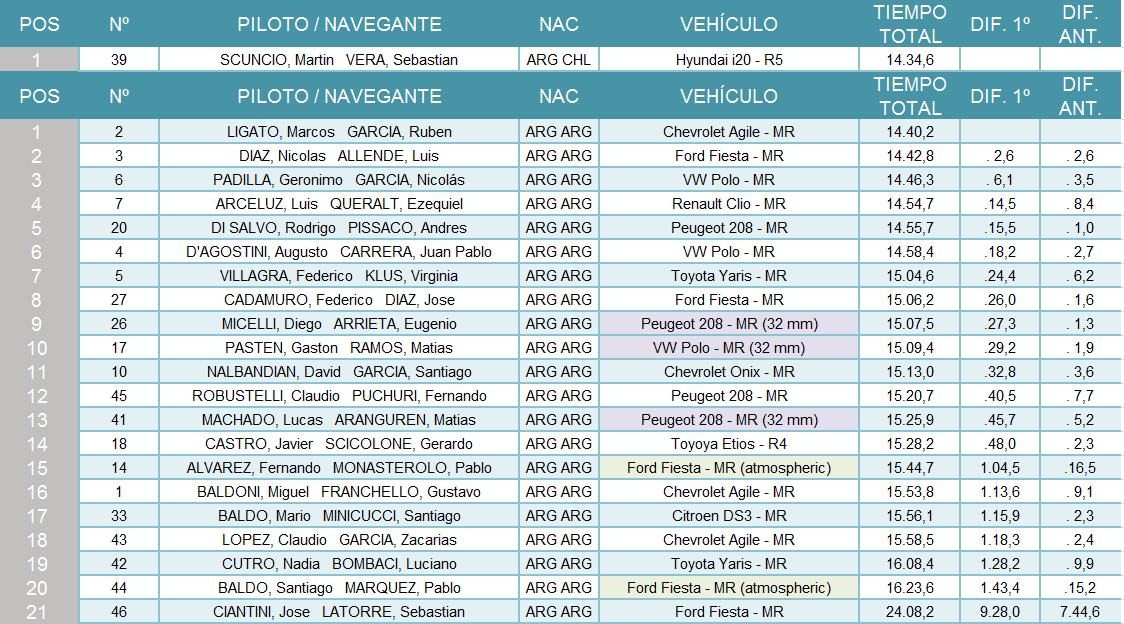Select 'DIAZ, Nicolas ALLENDE, Luis' row name
This screenshot has width=1124, height=624.
coord(338,156)
